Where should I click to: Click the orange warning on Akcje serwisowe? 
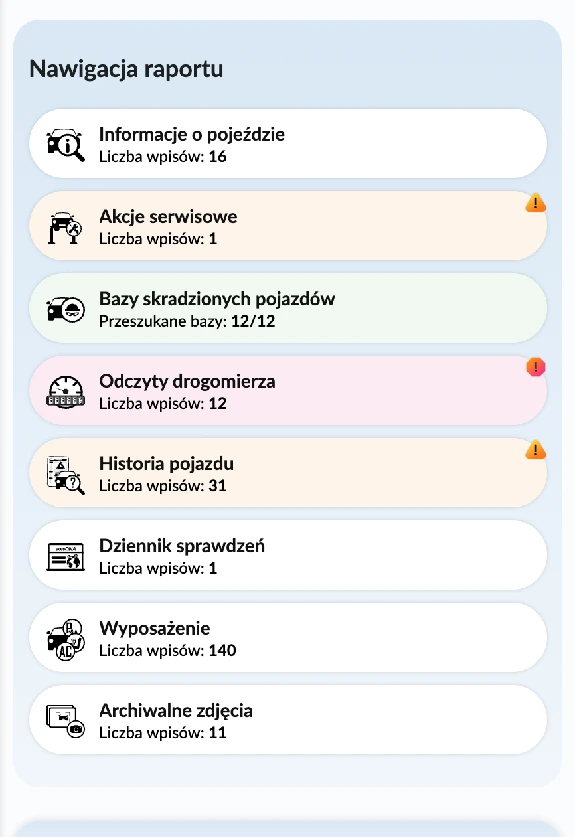pos(535,203)
